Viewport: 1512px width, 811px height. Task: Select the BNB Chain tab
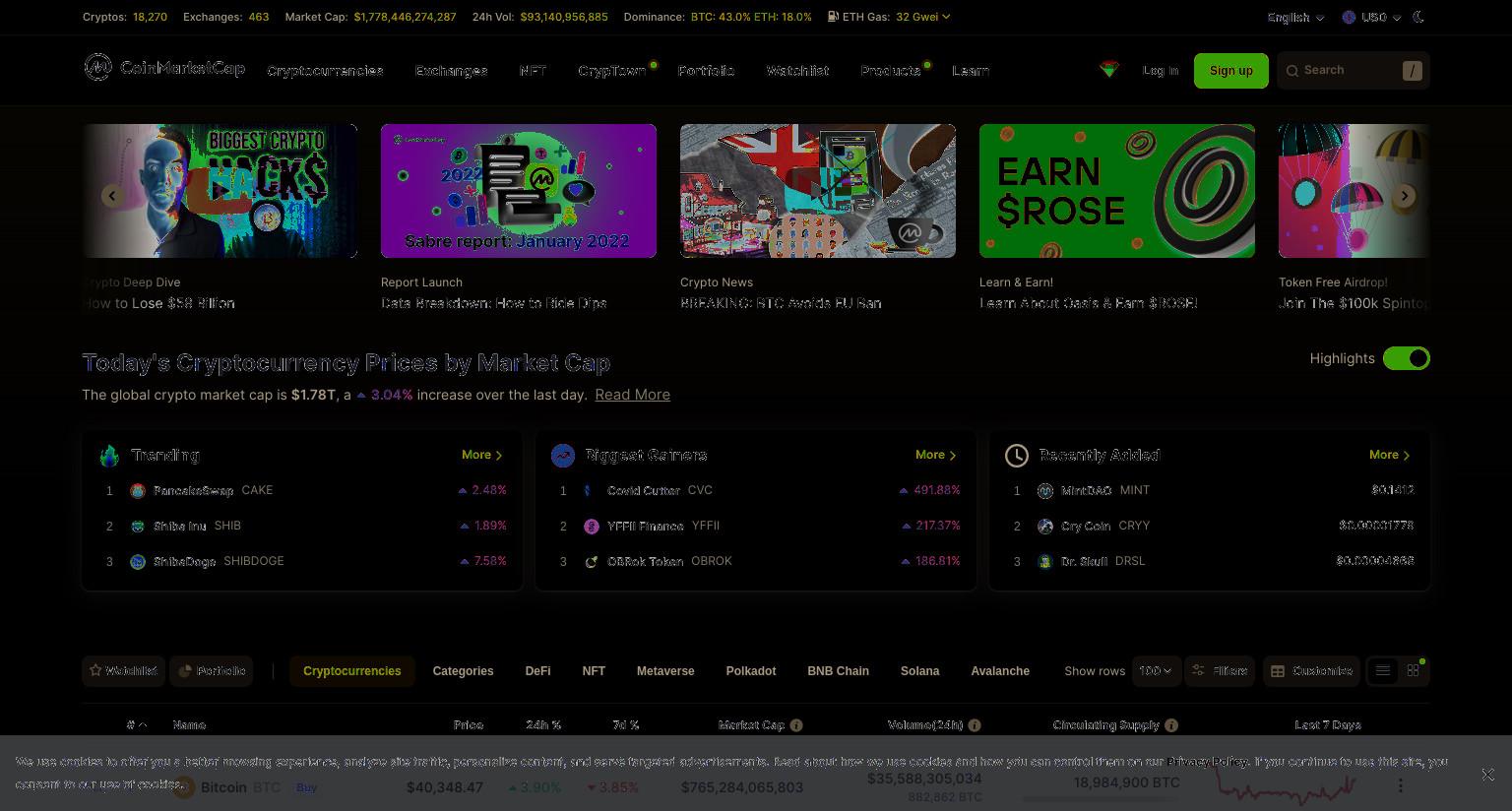tap(838, 671)
